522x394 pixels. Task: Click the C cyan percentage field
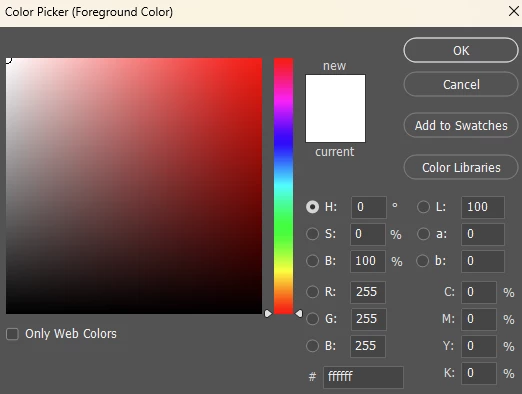[479, 292]
